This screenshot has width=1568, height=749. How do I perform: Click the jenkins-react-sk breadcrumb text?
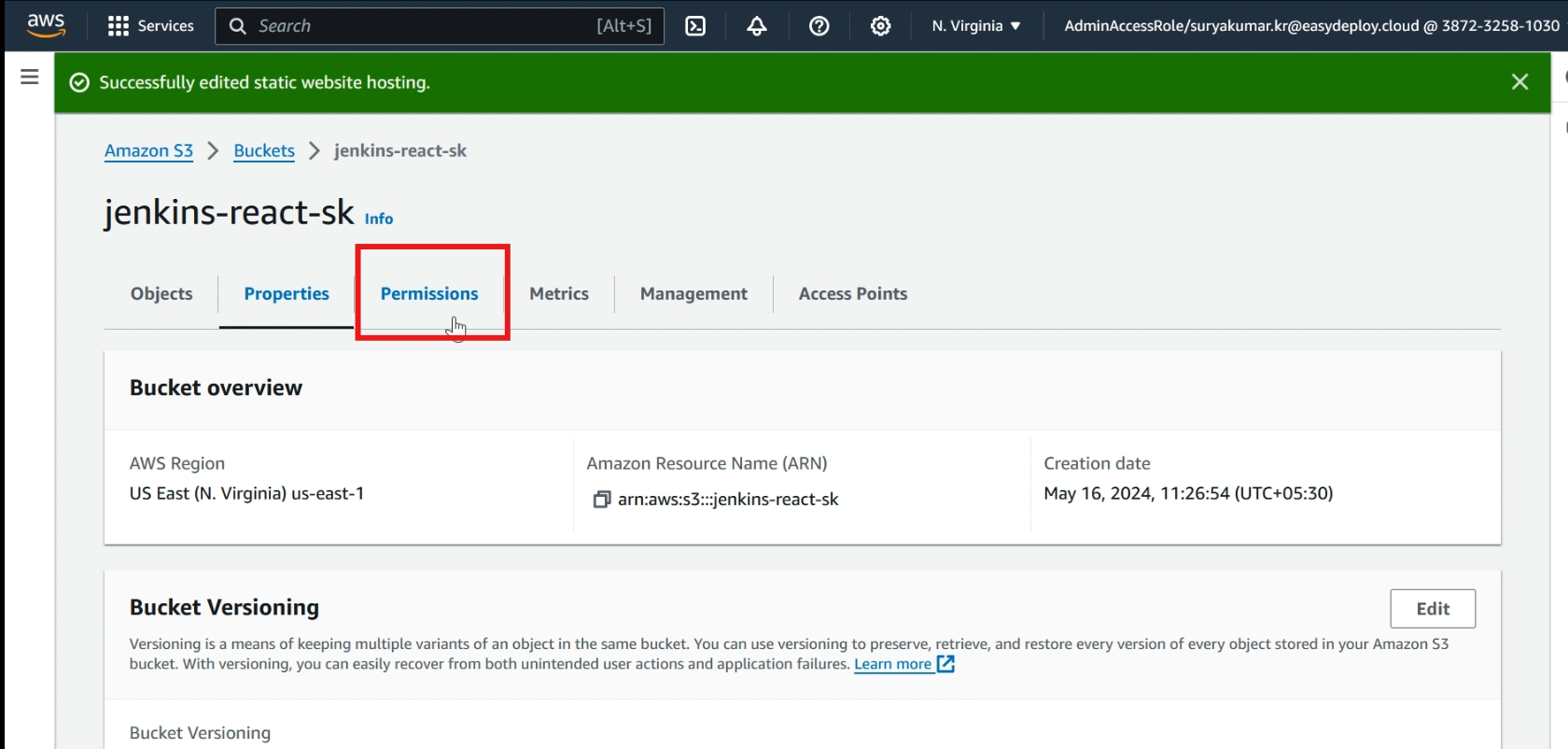coord(400,151)
